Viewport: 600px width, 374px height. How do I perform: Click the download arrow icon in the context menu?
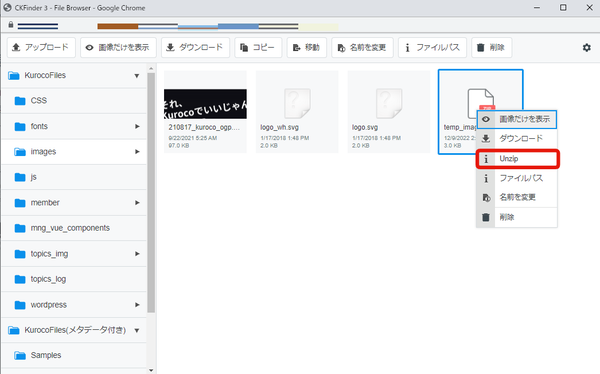coord(486,138)
